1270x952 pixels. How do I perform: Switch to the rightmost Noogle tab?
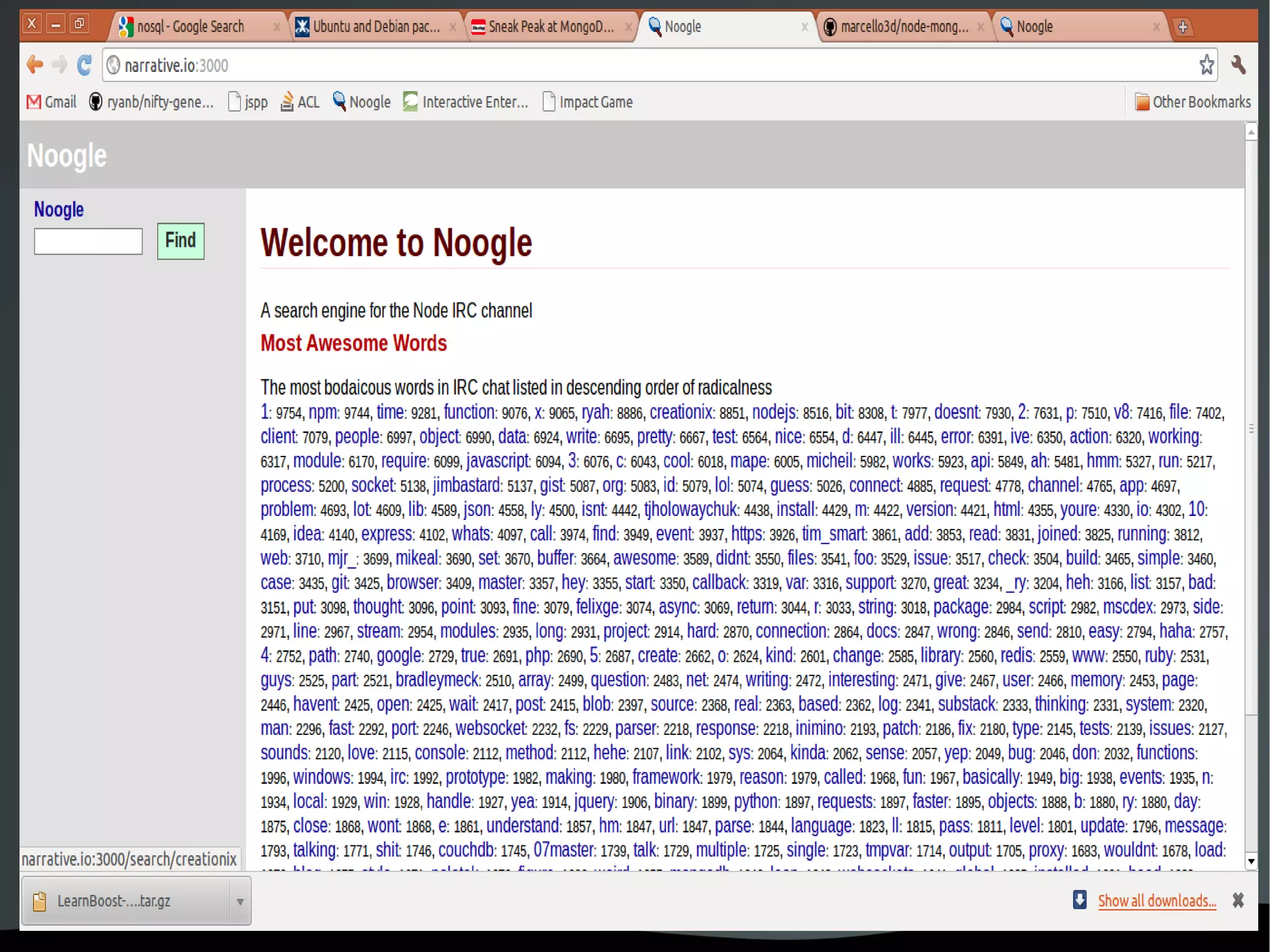[x=1079, y=27]
